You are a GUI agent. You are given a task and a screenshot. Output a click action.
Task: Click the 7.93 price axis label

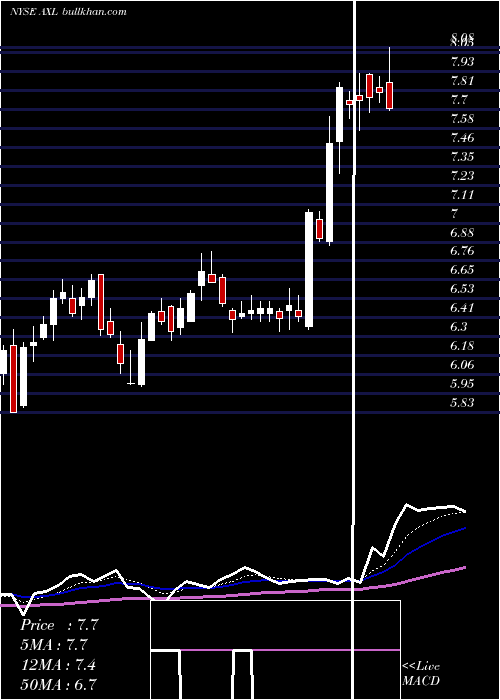pos(462,62)
